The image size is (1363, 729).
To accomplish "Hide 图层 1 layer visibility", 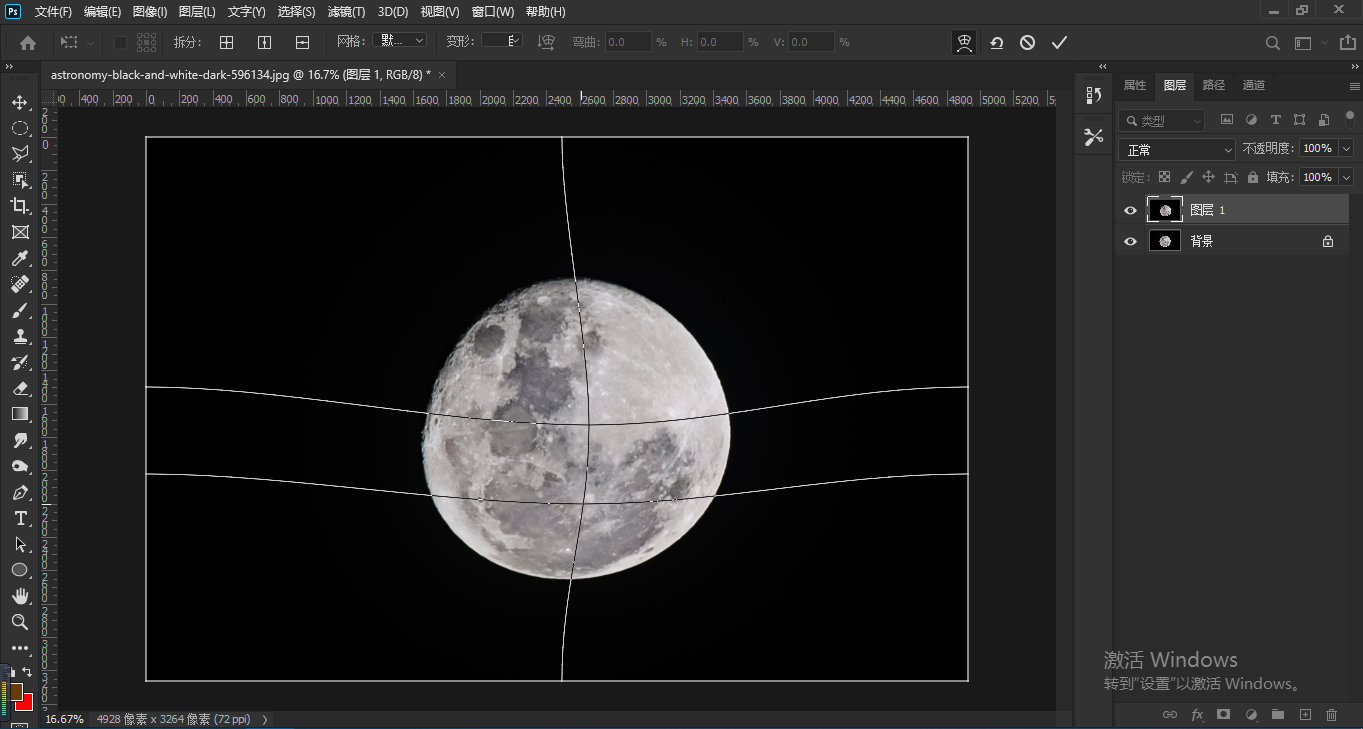I will [x=1130, y=210].
